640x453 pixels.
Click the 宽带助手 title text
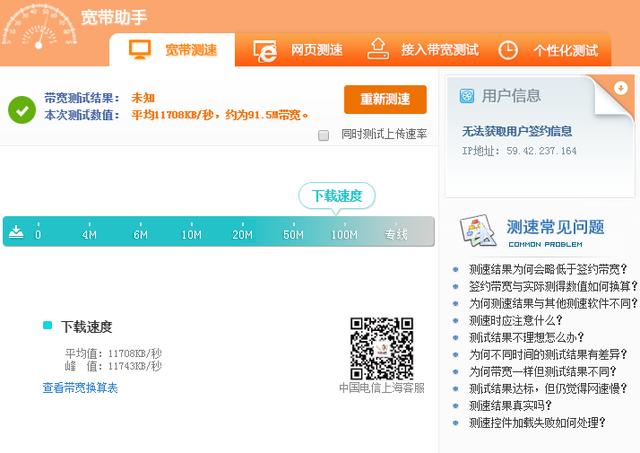113,17
